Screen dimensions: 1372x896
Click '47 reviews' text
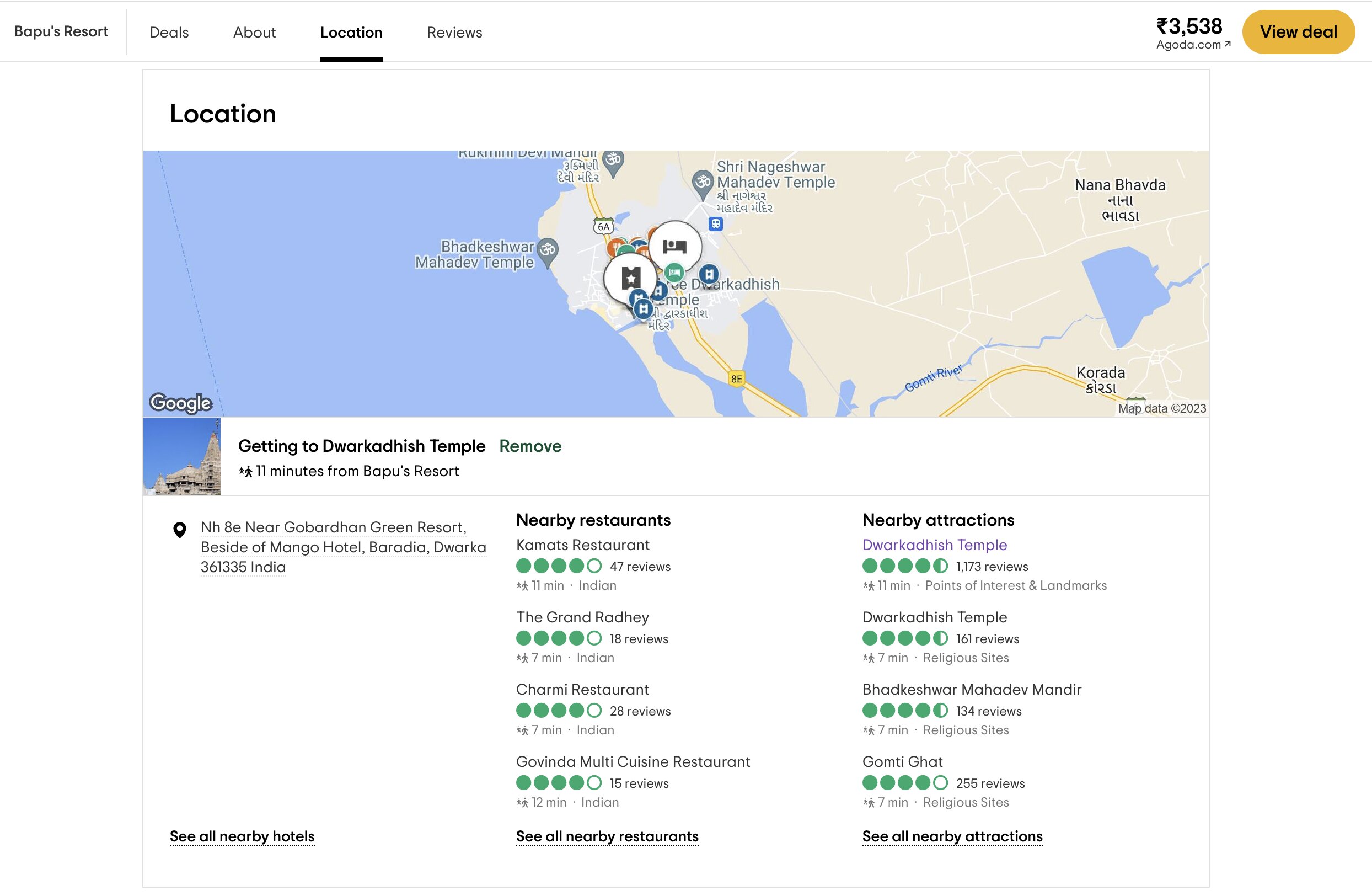click(640, 566)
